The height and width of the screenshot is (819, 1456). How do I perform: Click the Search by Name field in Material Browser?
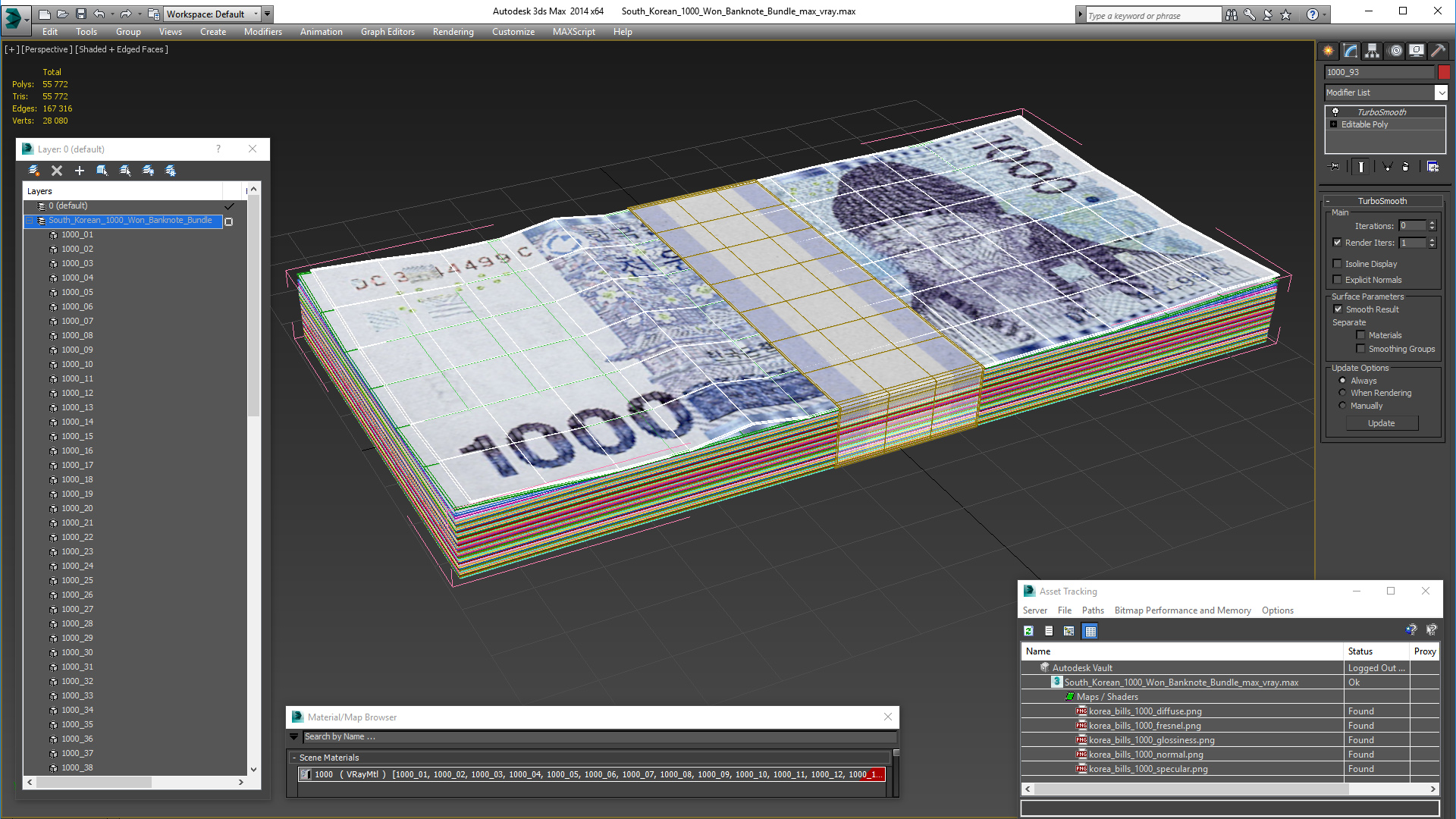(x=599, y=736)
